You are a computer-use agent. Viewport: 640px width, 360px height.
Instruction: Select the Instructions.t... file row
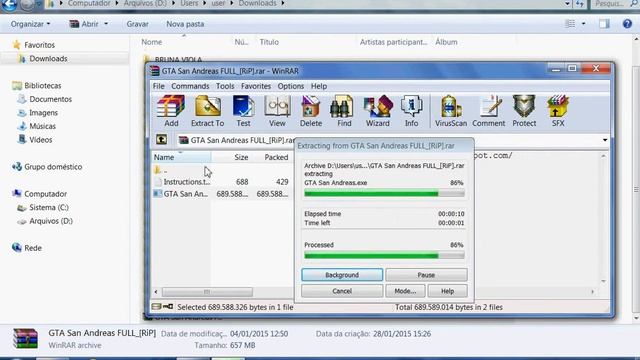[222, 182]
